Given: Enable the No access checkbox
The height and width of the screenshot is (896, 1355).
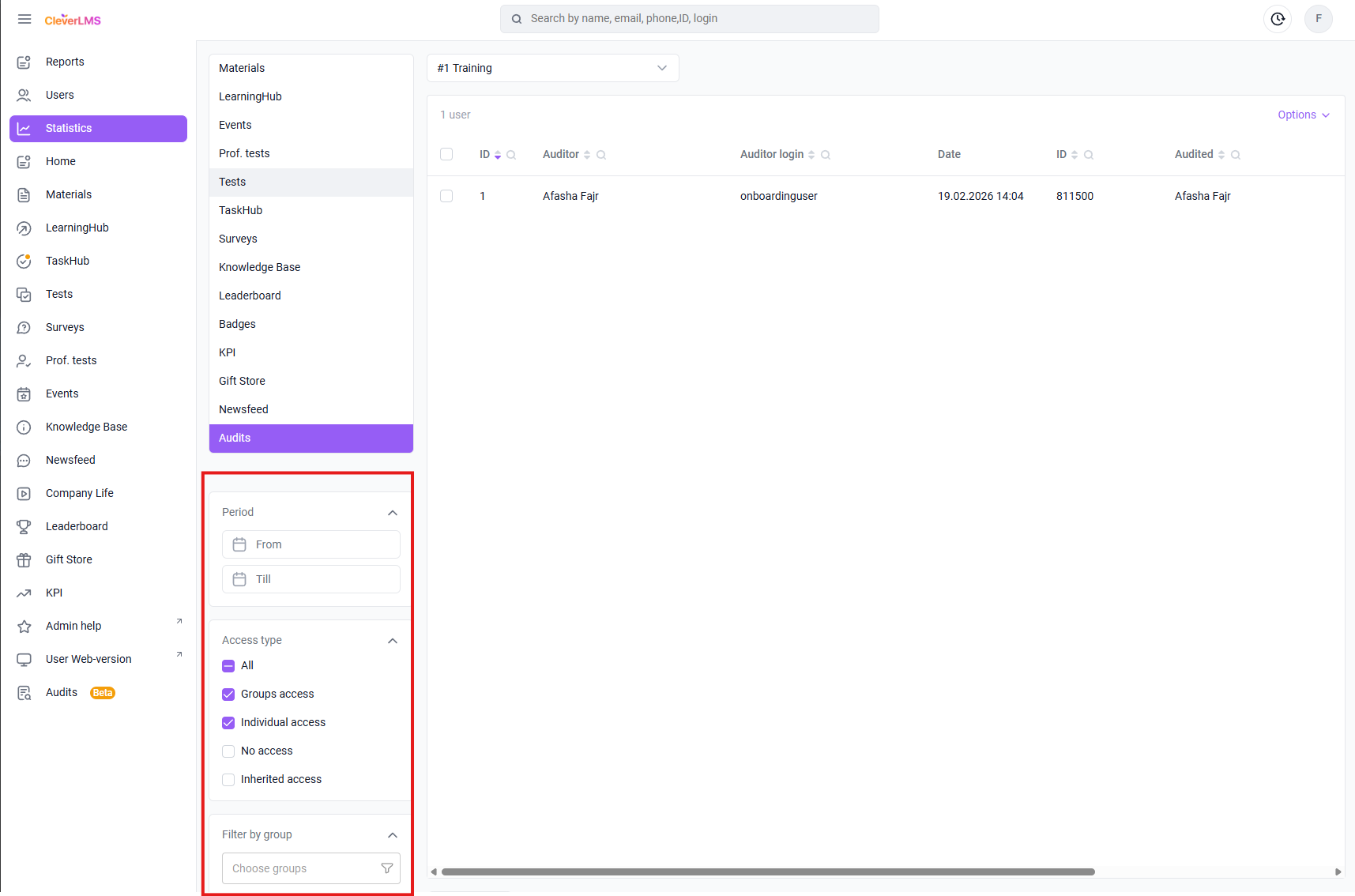Looking at the screenshot, I should pyautogui.click(x=228, y=751).
